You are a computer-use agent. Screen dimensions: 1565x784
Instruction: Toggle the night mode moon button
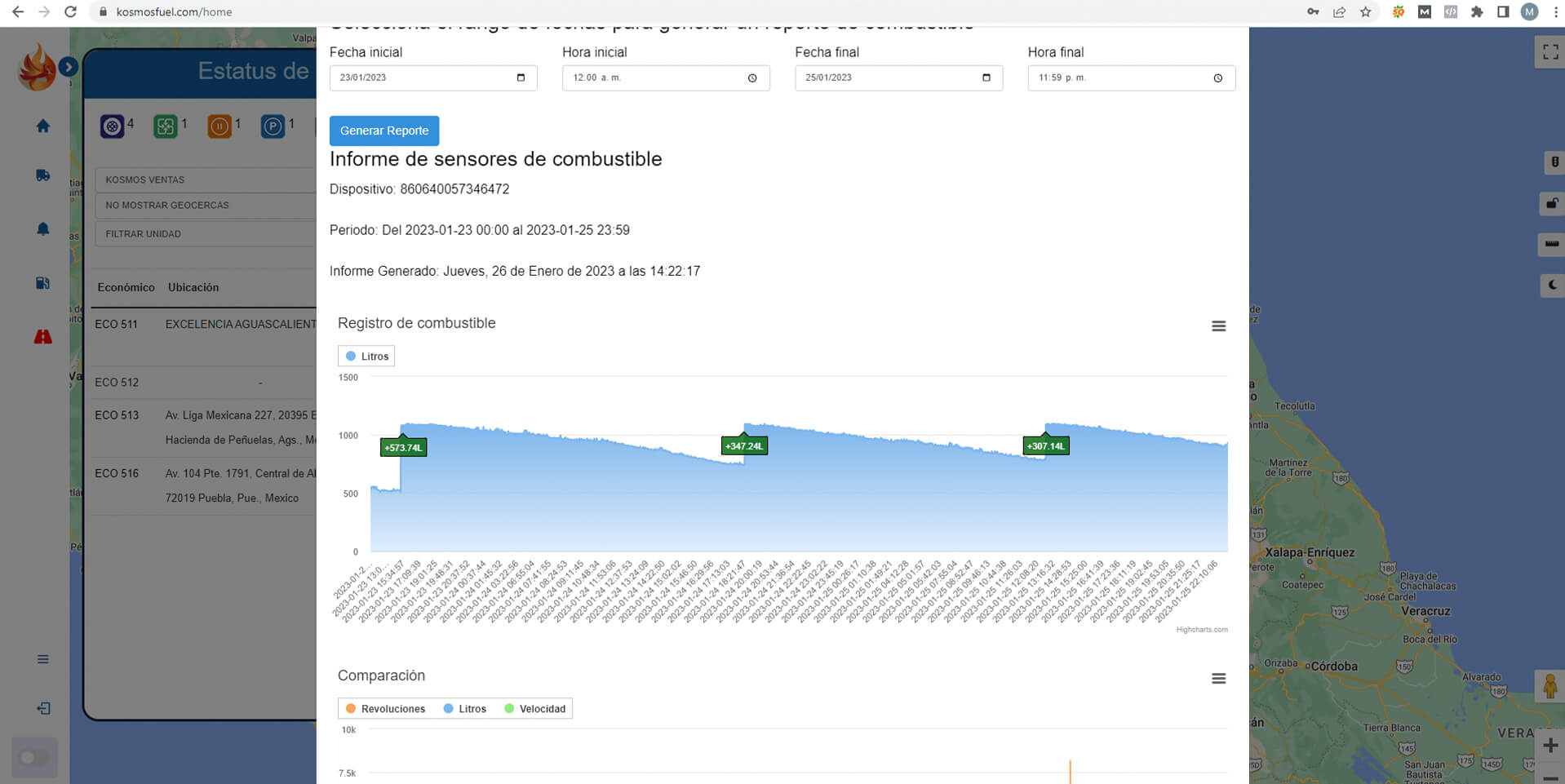pos(1552,286)
